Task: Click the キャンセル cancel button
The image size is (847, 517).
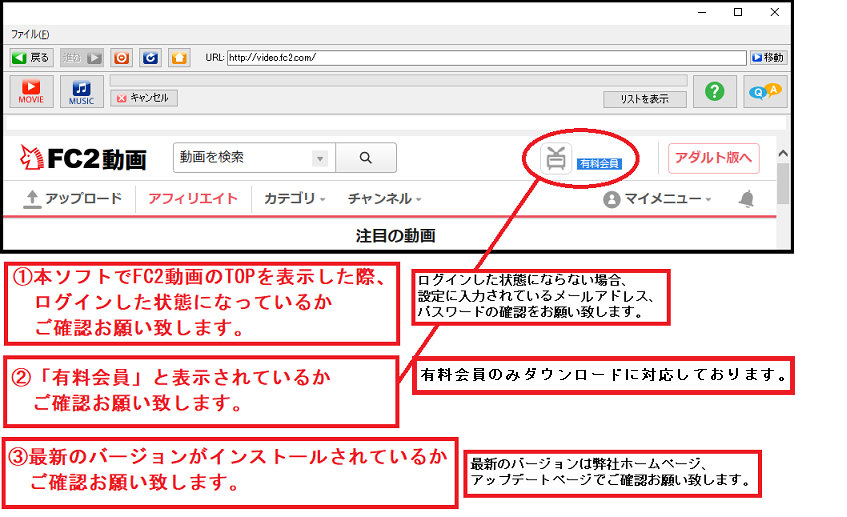Action: point(144,98)
